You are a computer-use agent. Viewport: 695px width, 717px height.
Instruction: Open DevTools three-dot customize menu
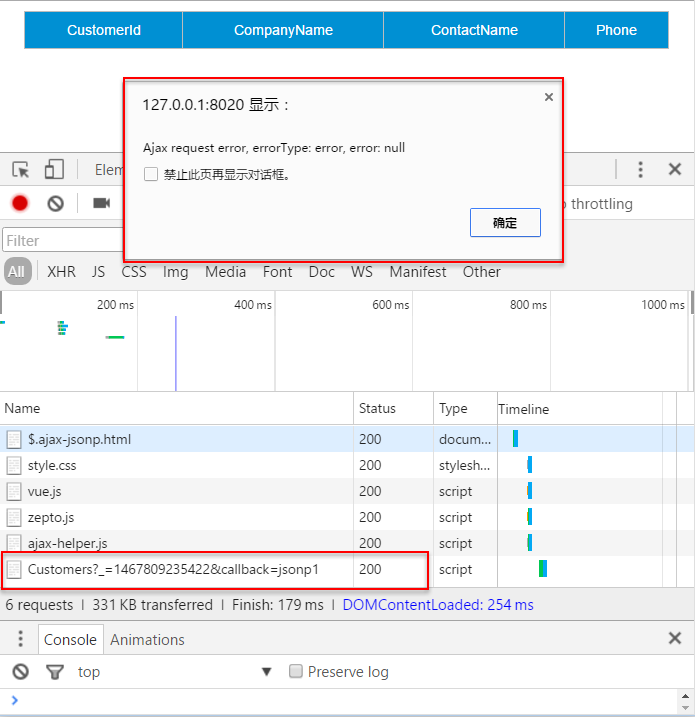[640, 169]
